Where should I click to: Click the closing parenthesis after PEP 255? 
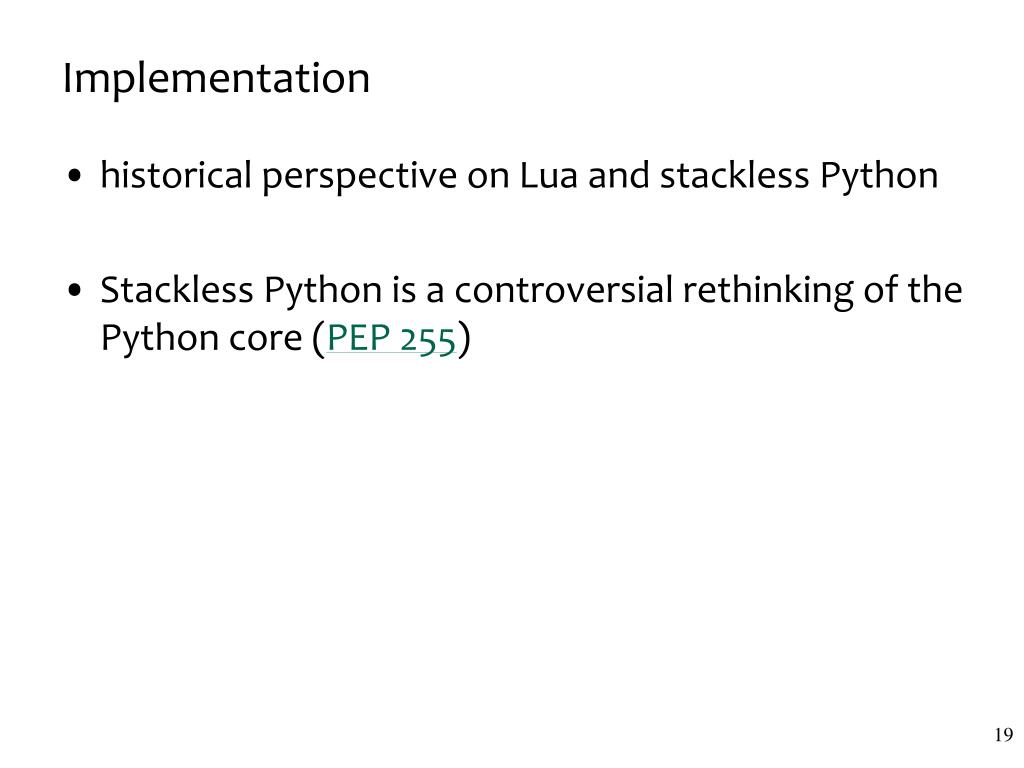tap(464, 339)
